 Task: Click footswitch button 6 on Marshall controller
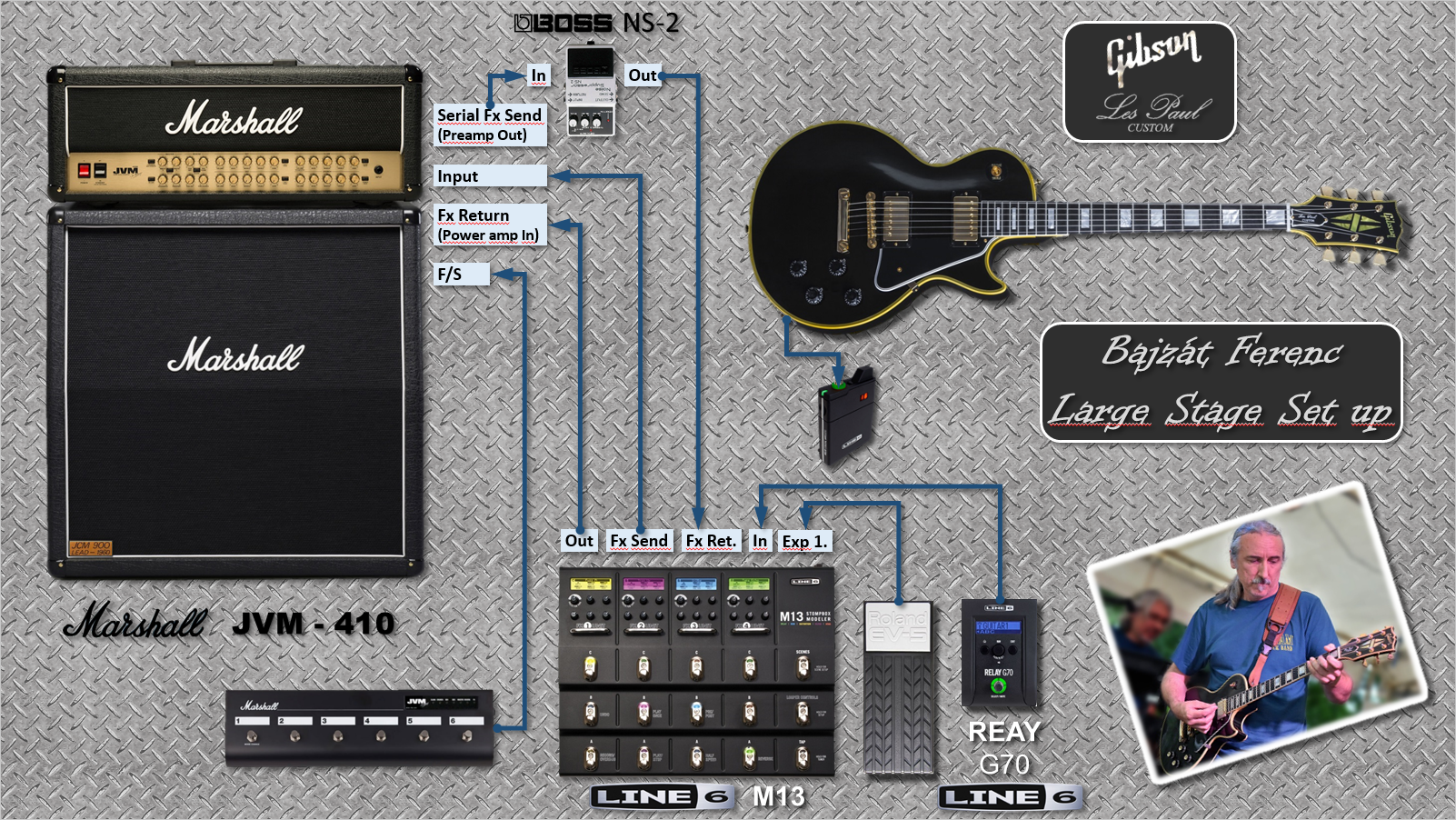466,736
